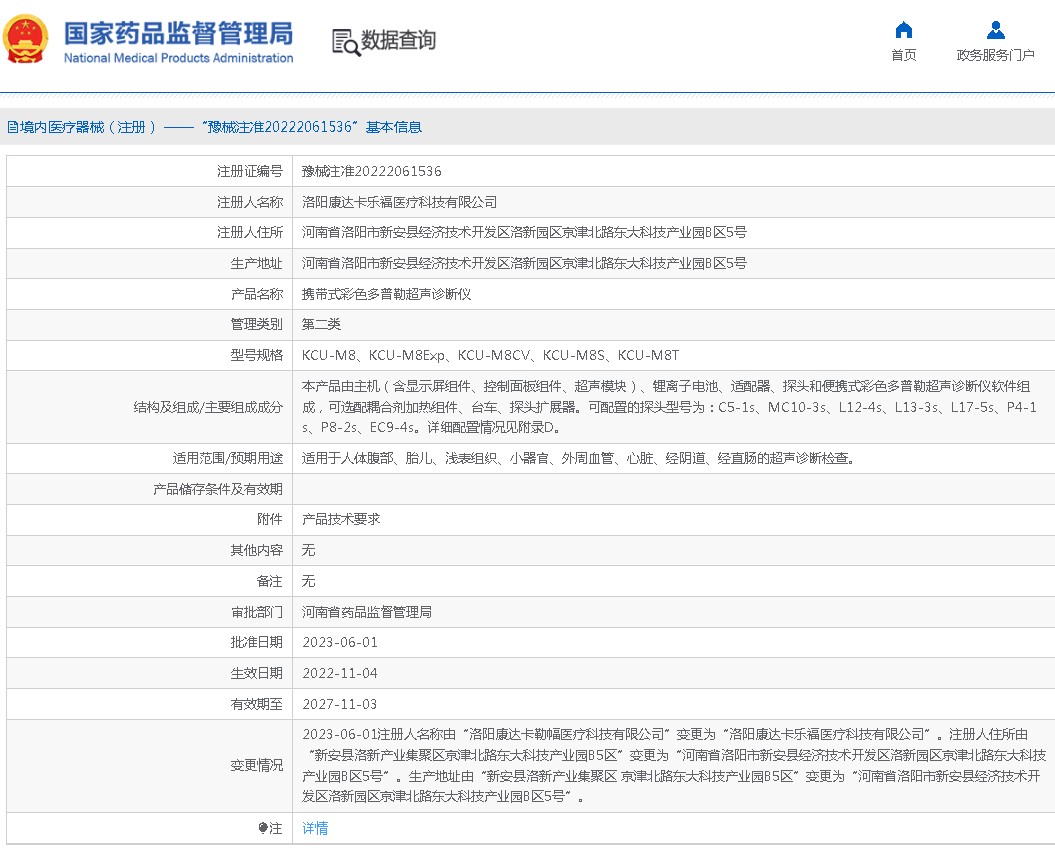This screenshot has height=854, width=1055.
Task: Click the small icon before 境内医疗器械 heading
Action: coord(12,127)
